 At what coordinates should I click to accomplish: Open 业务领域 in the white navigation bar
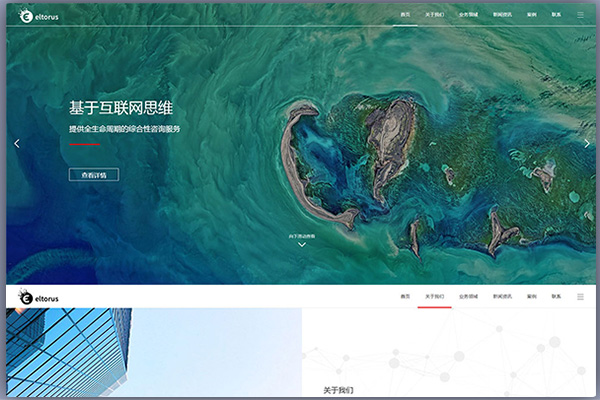click(x=468, y=297)
